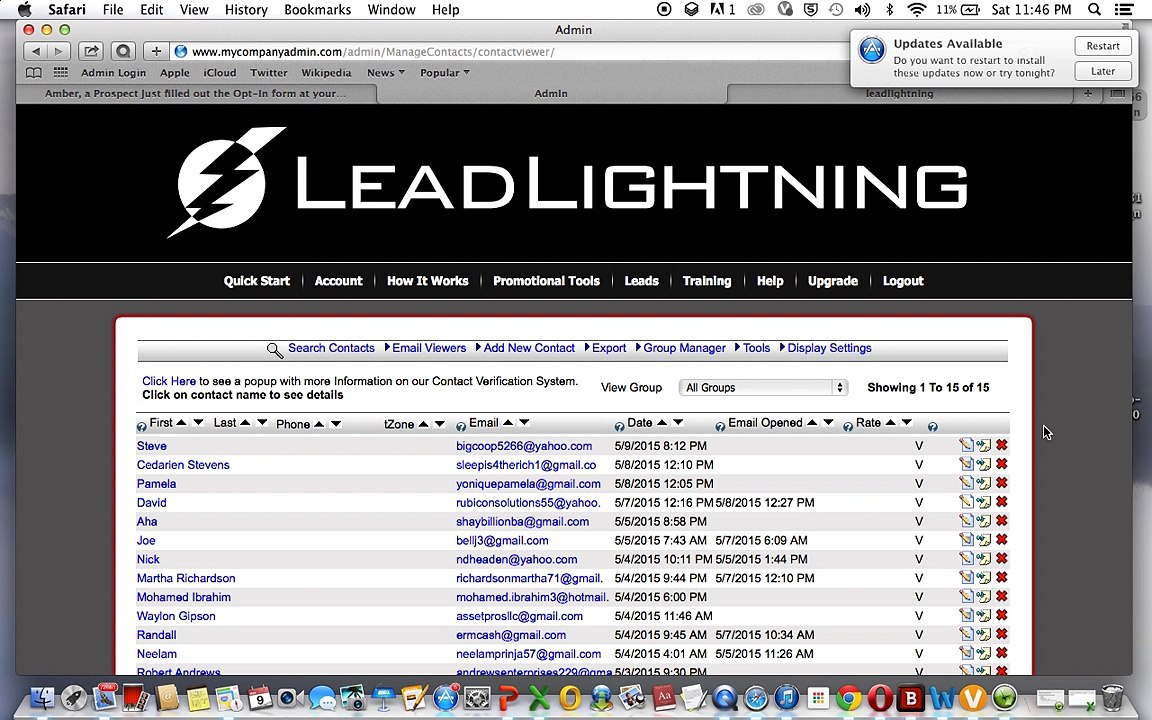Click the help icon beside Date header
This screenshot has height=720, width=1152.
pyautogui.click(x=619, y=427)
